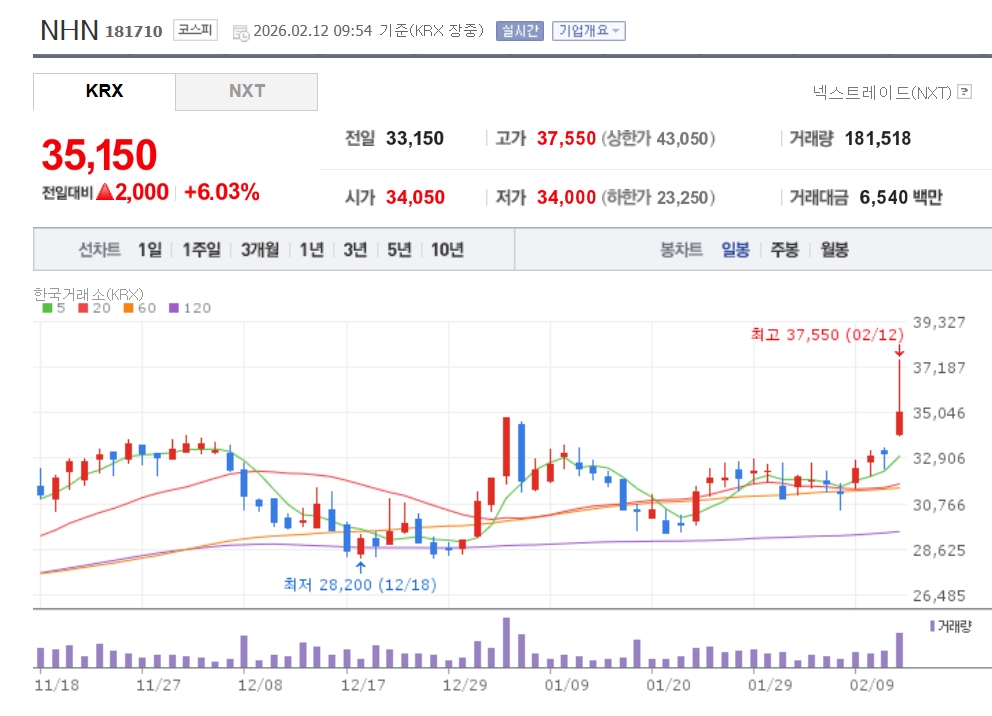Image resolution: width=992 pixels, height=716 pixels.
Task: Click the 한국거래소(KRX) chart caption
Action: pos(89,294)
